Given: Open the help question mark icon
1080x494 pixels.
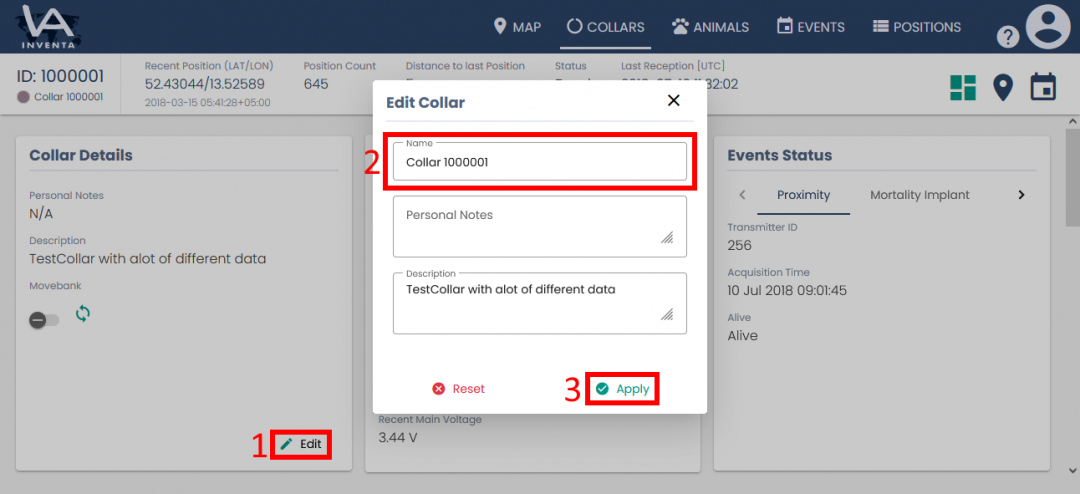Looking at the screenshot, I should (1008, 37).
